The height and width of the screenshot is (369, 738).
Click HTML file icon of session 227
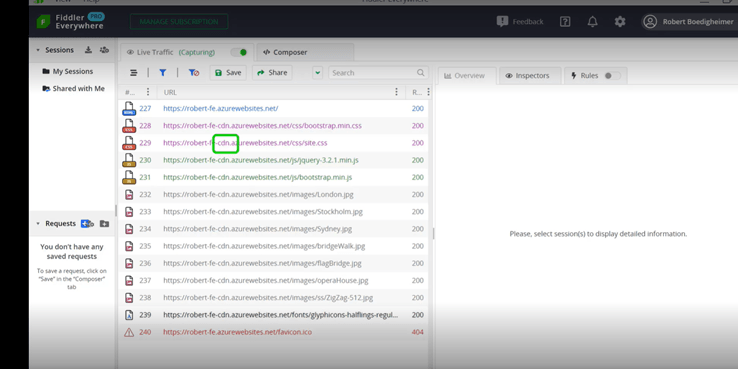129,109
